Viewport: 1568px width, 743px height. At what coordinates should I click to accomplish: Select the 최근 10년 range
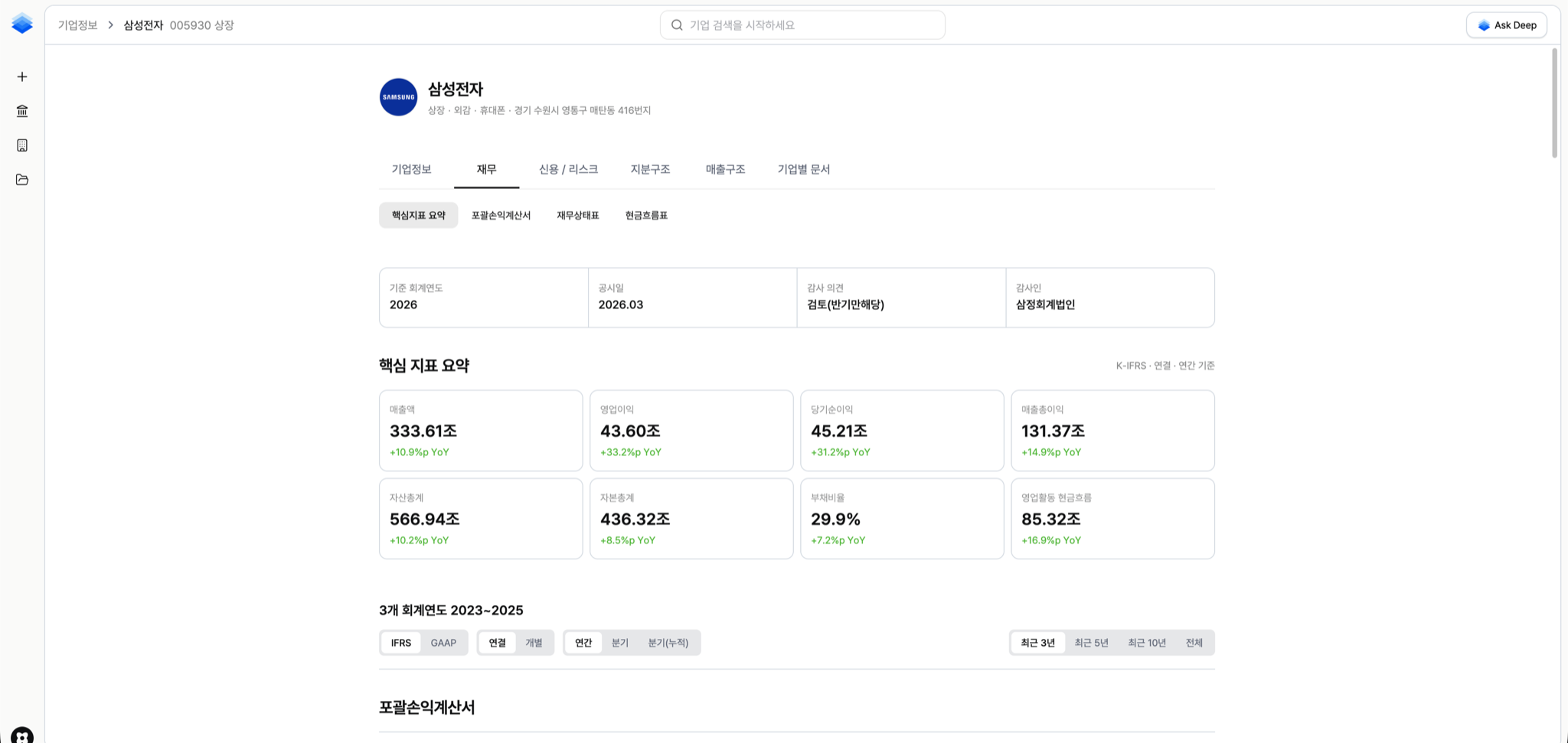1147,643
